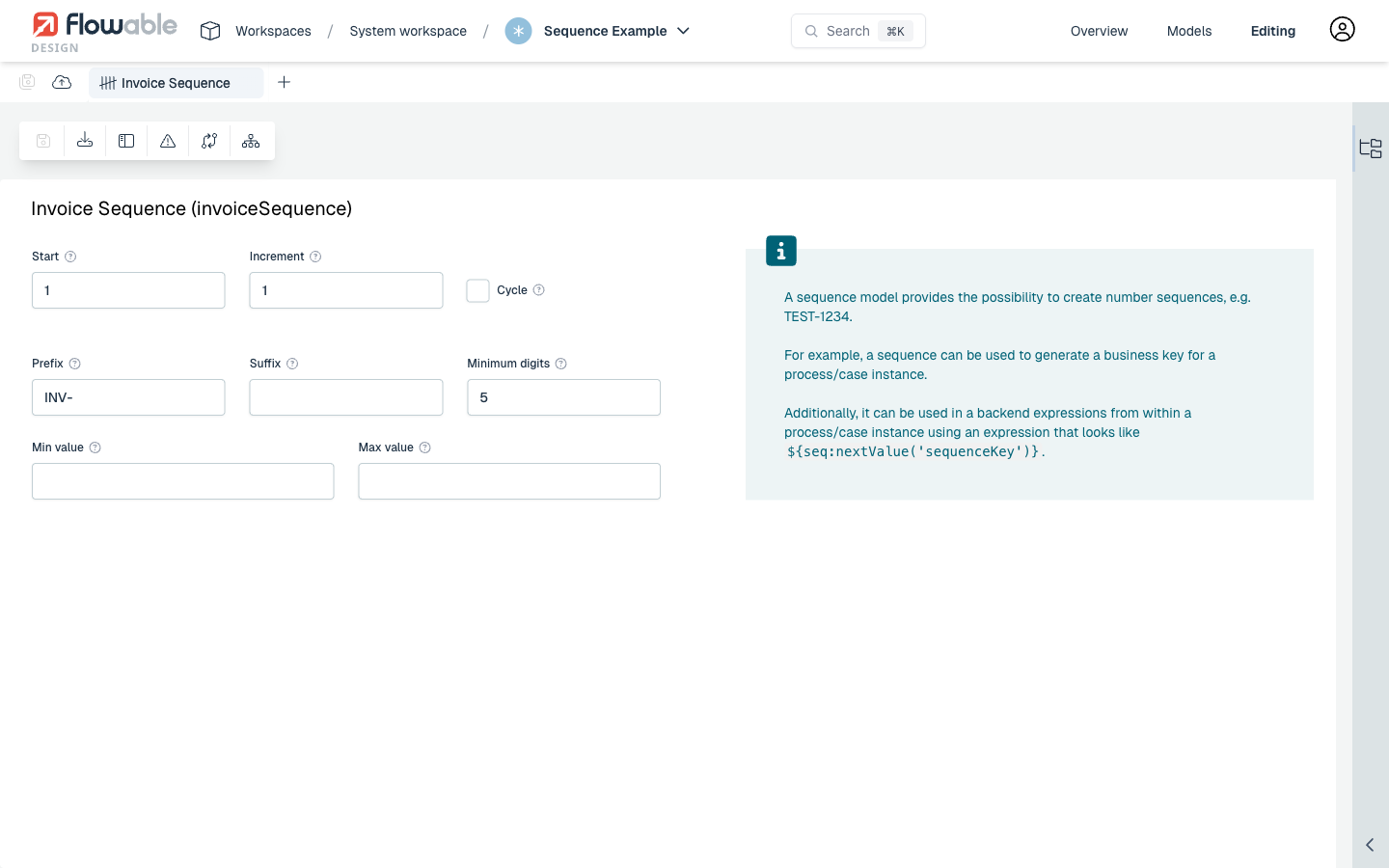Click the download/import icon in the editor toolbar
This screenshot has height=868, width=1389.
point(84,140)
